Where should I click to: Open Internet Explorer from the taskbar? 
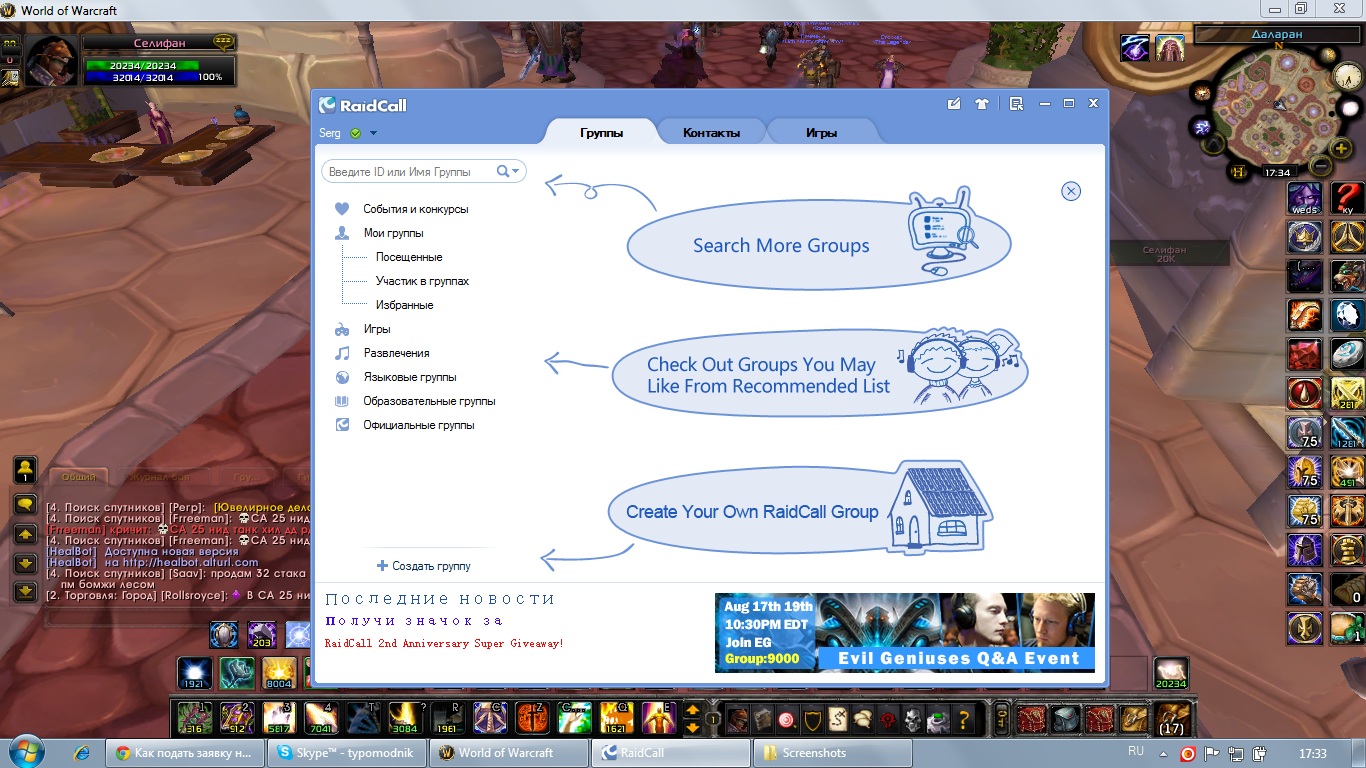[x=82, y=752]
